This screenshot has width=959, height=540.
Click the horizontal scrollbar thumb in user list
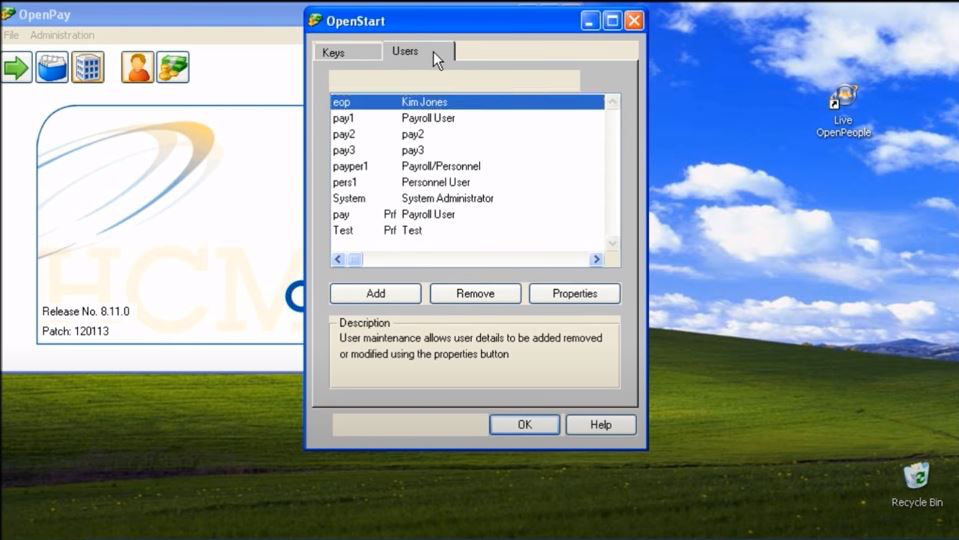[x=355, y=259]
